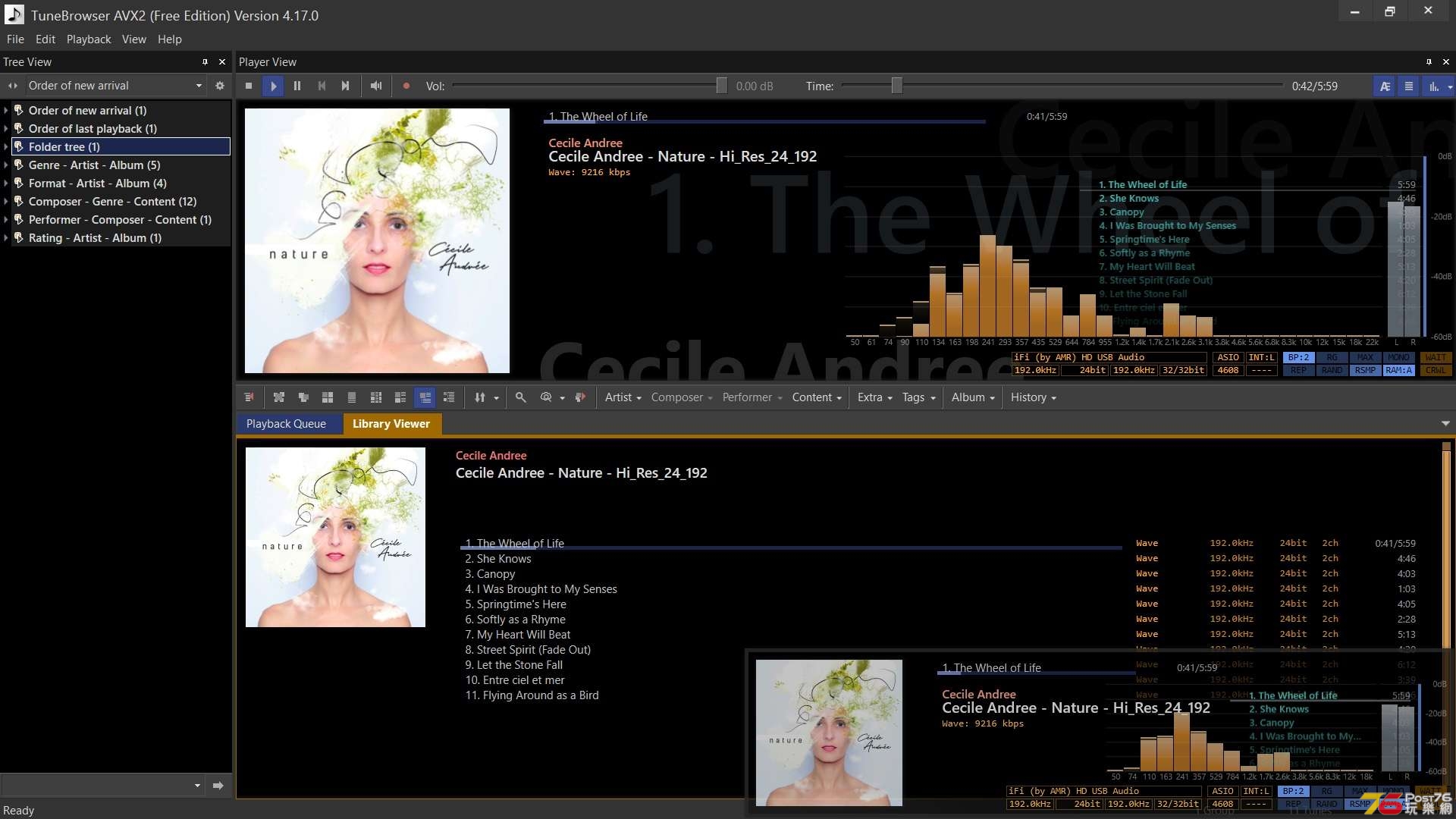Image resolution: width=1456 pixels, height=819 pixels.
Task: Toggle the RG replay gain indicator
Action: (x=1332, y=357)
